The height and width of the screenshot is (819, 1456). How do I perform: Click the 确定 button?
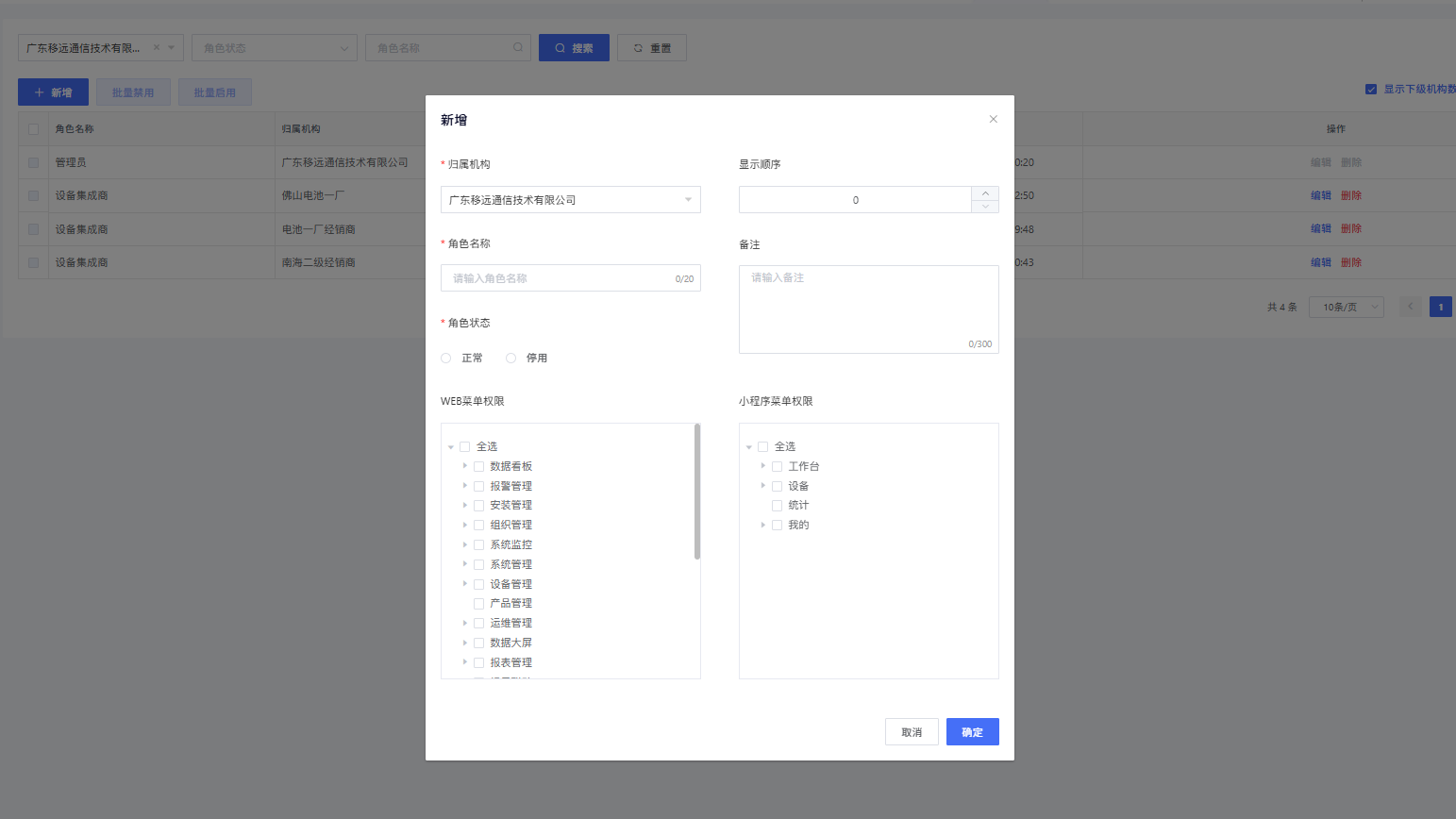click(972, 732)
